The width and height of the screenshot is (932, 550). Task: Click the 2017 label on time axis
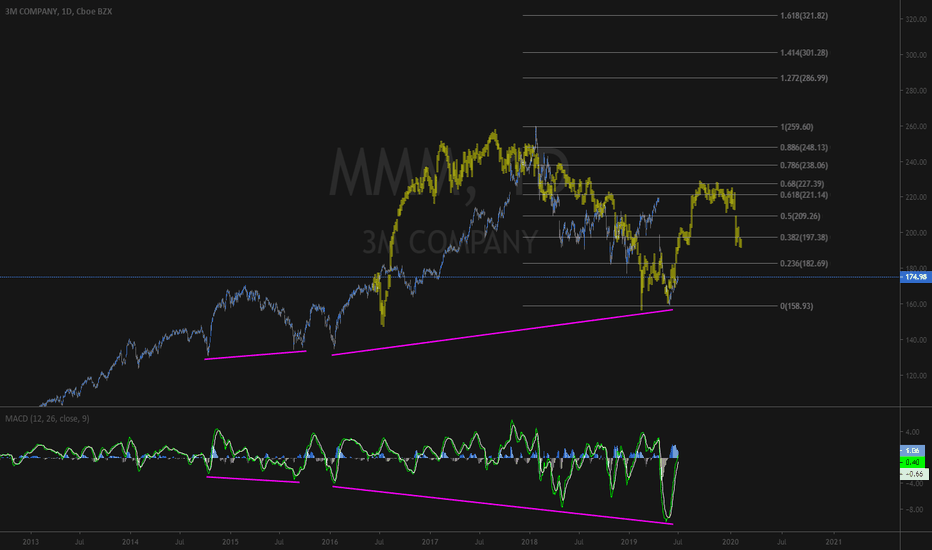430,542
